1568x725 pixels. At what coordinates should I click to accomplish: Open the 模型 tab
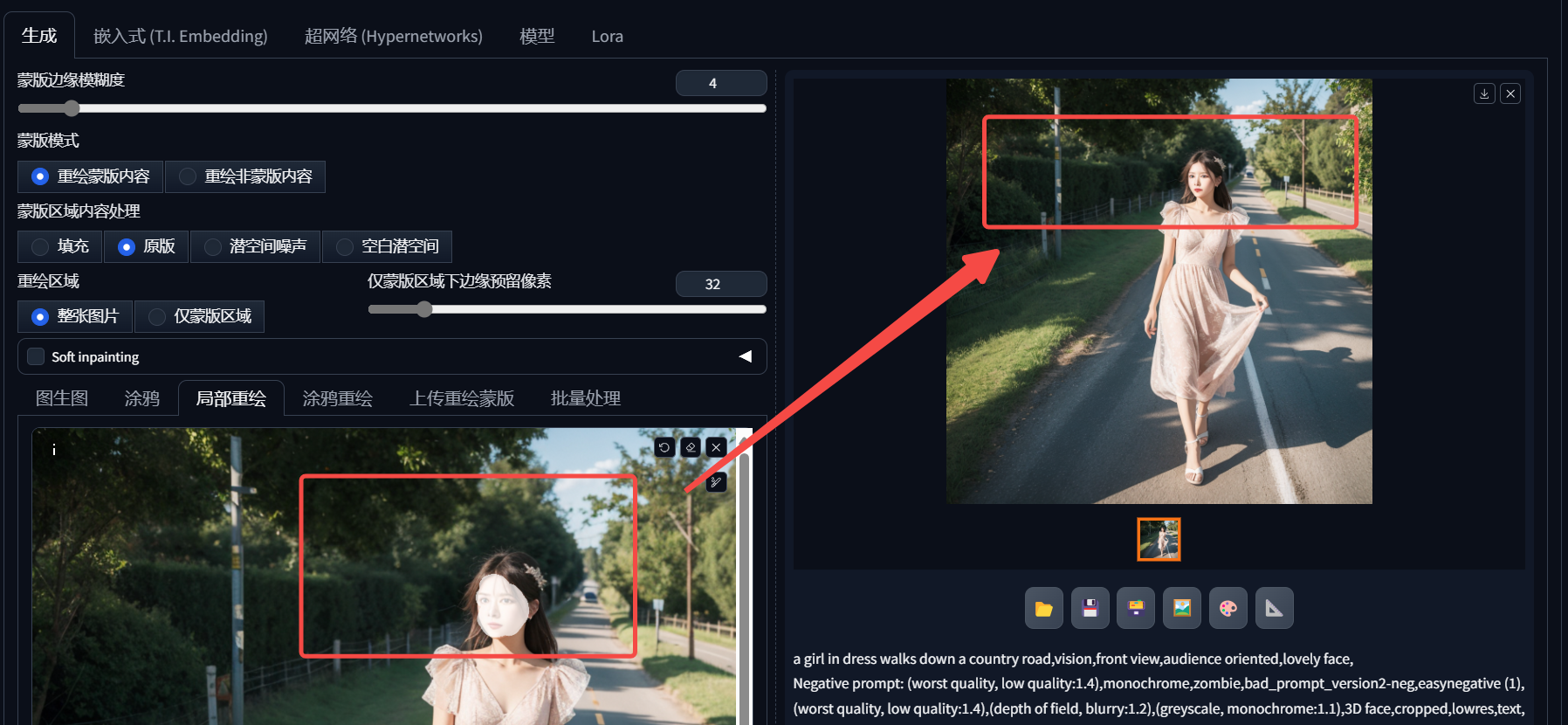tap(537, 36)
